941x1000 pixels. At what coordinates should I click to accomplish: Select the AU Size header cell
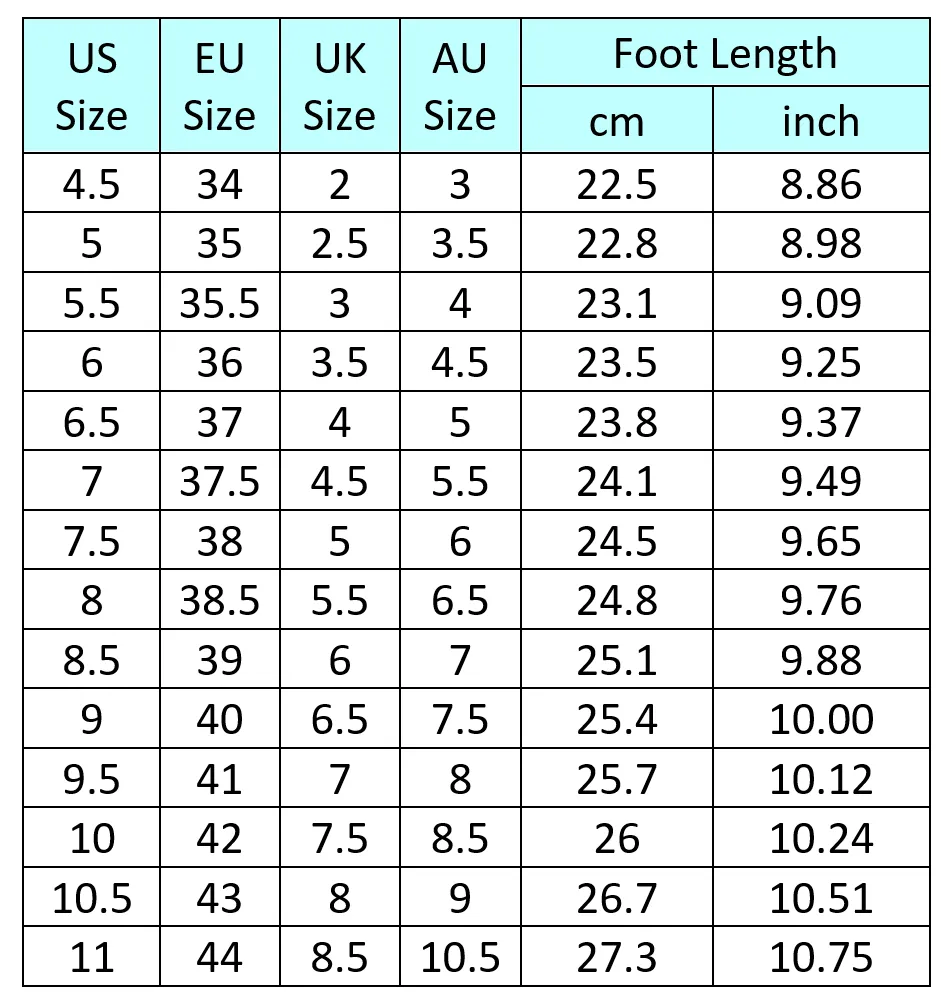point(460,85)
